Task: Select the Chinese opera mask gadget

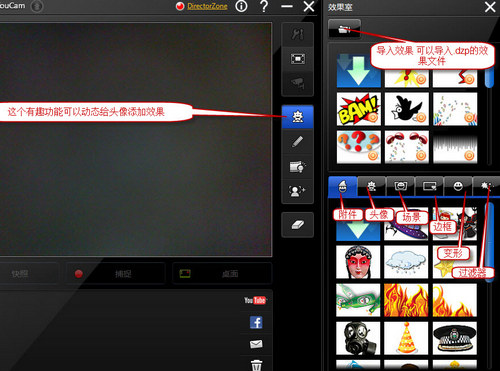Action: (x=358, y=262)
